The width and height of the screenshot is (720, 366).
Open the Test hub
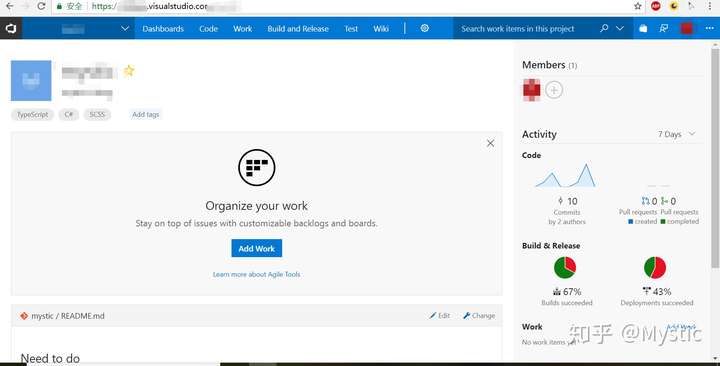351,28
